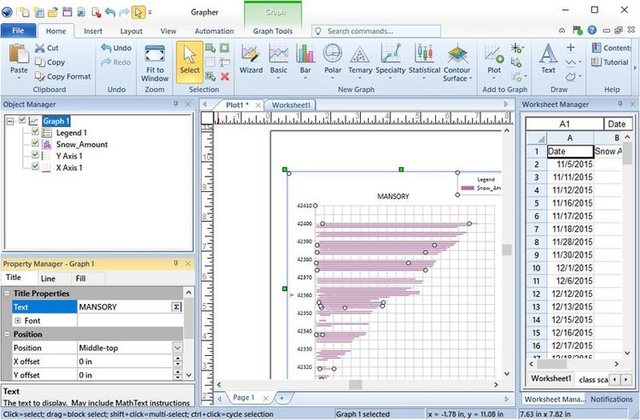This screenshot has width=640, height=420.
Task: Click the Search commands field
Action: 377,31
